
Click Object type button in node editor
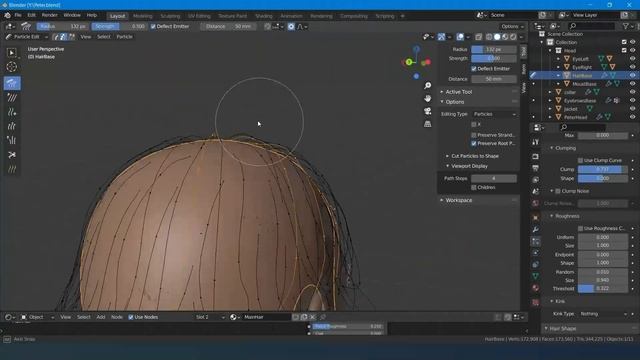(x=37, y=317)
